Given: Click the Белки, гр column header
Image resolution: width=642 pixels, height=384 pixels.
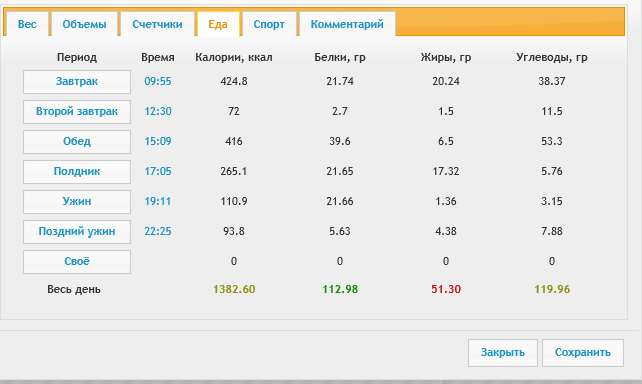Looking at the screenshot, I should [340, 57].
